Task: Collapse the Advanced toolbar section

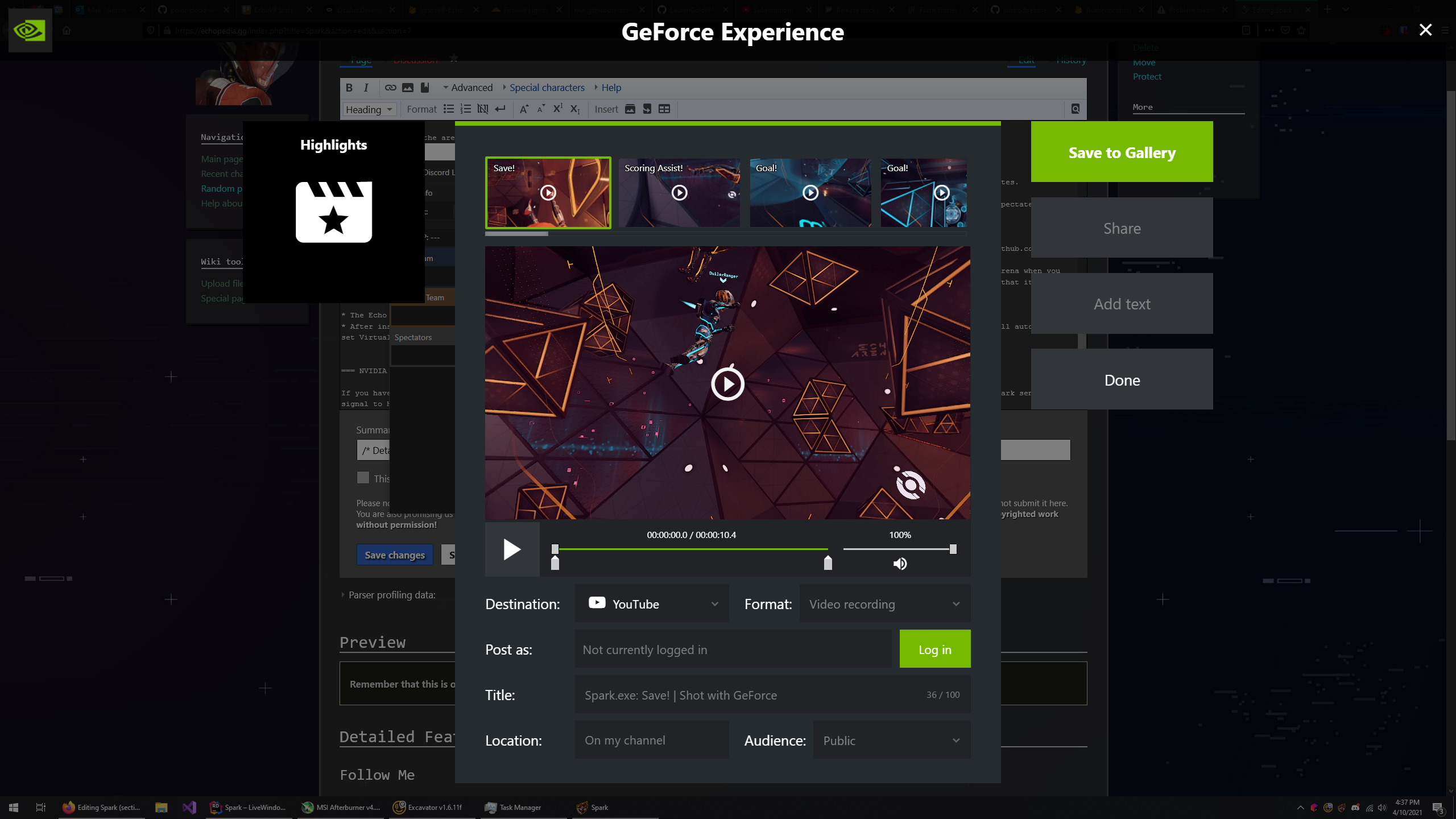Action: click(468, 88)
